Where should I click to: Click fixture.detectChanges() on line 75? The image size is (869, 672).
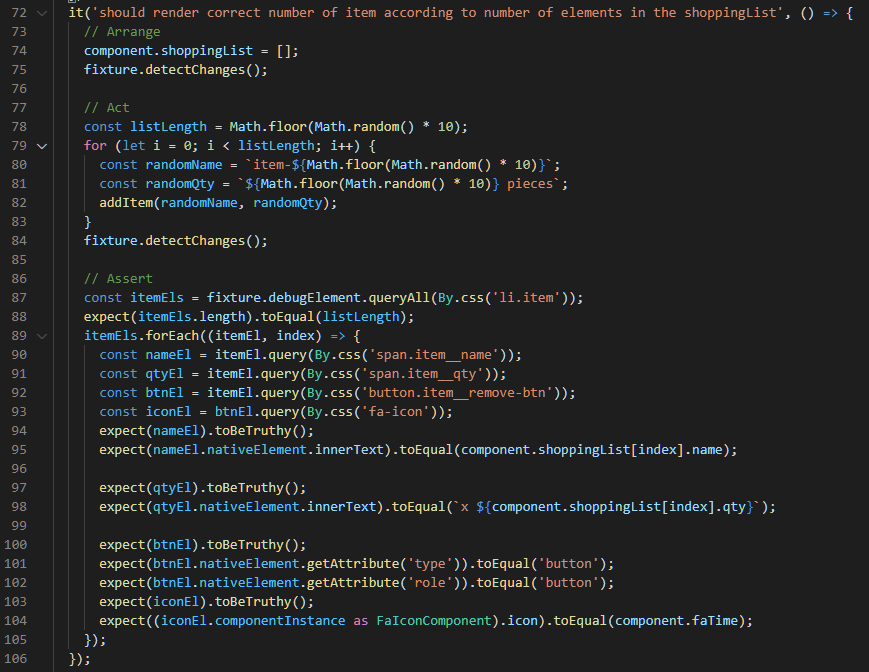(x=176, y=70)
